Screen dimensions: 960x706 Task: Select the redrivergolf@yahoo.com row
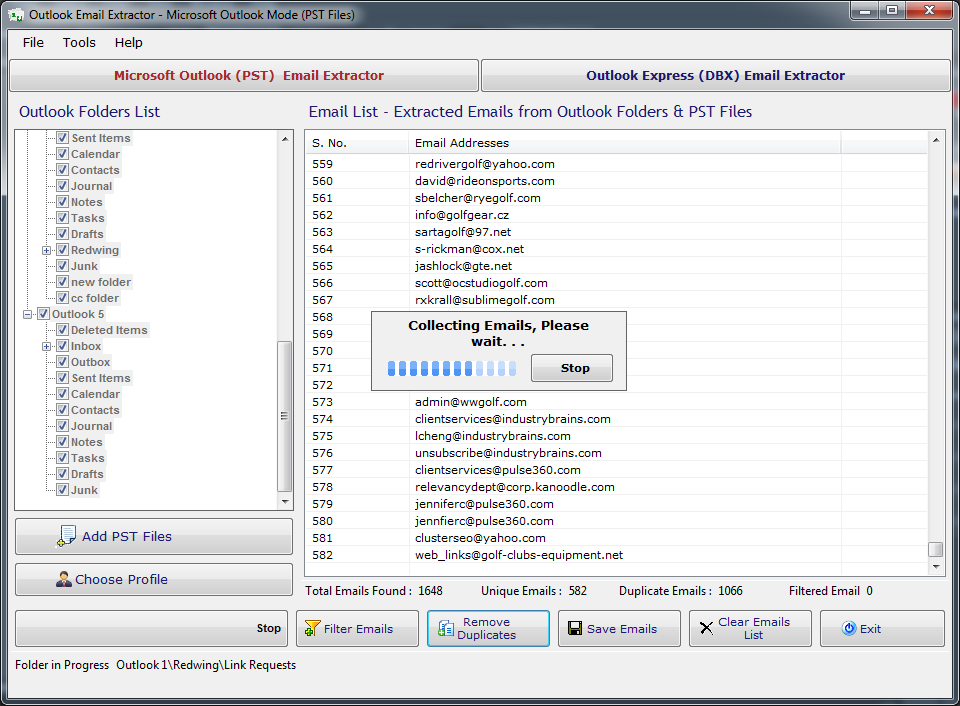tap(617, 164)
